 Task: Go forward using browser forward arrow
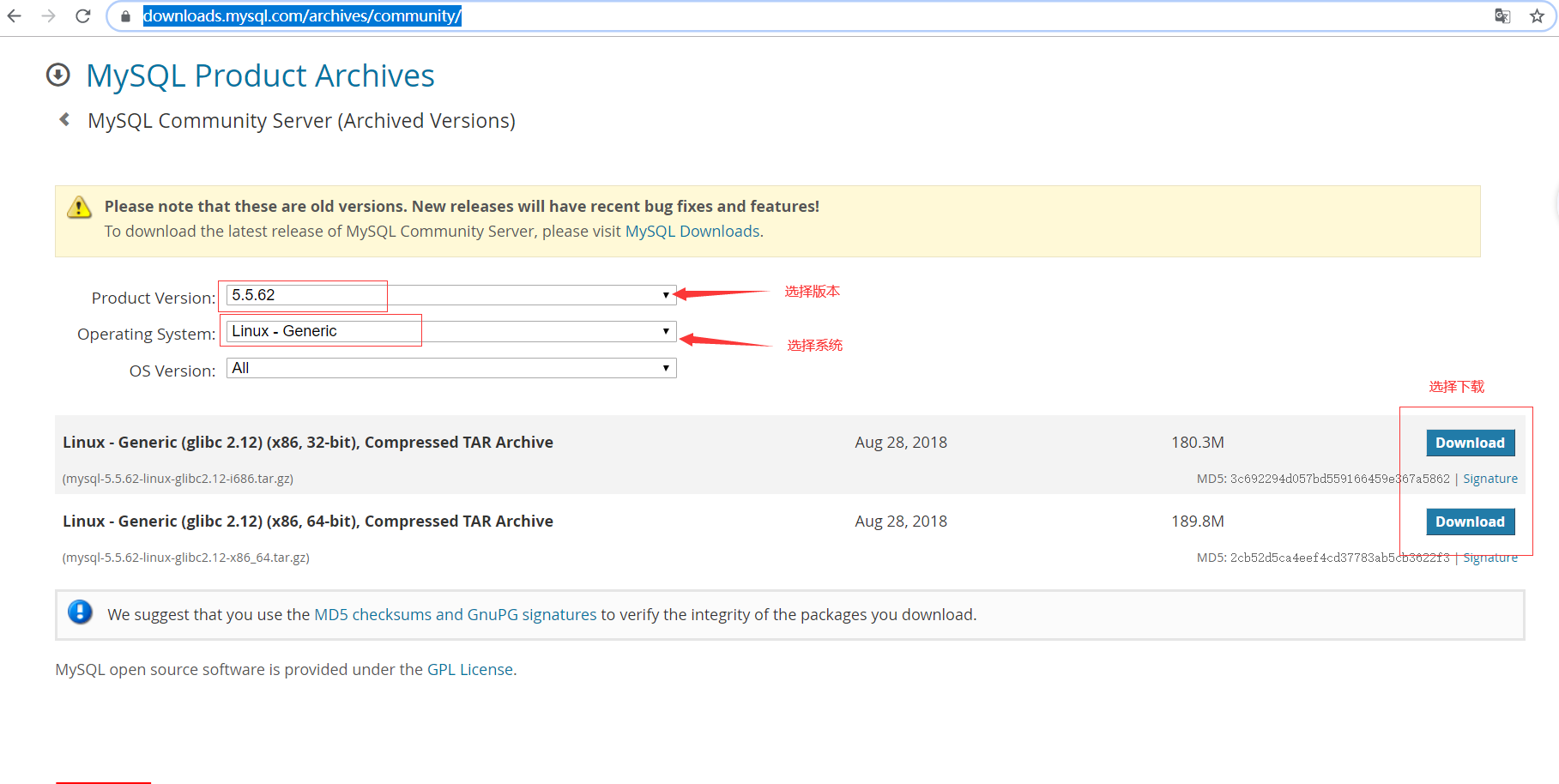click(x=49, y=16)
